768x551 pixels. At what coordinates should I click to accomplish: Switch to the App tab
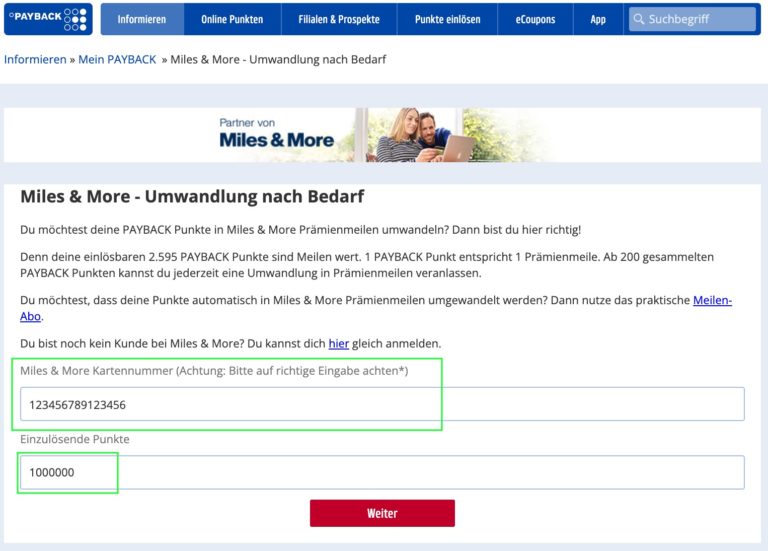[x=598, y=19]
